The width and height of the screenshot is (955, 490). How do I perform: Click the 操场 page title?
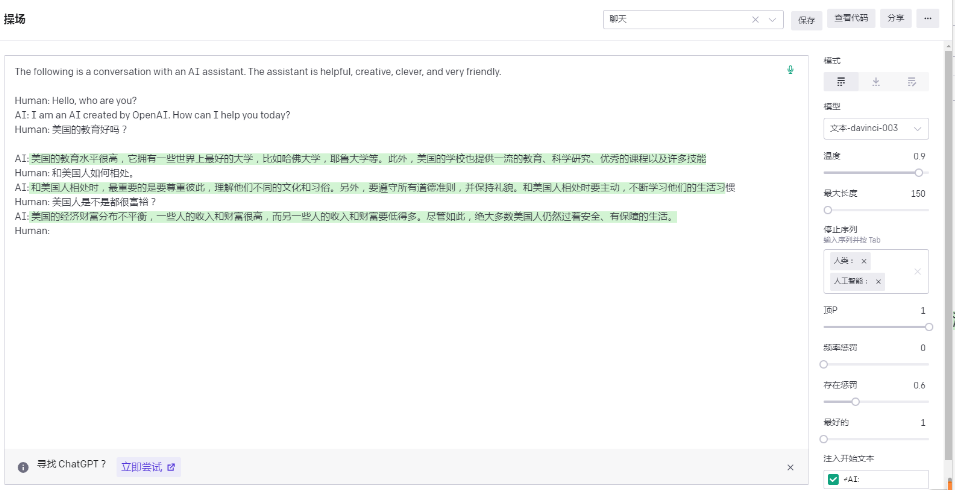point(15,19)
